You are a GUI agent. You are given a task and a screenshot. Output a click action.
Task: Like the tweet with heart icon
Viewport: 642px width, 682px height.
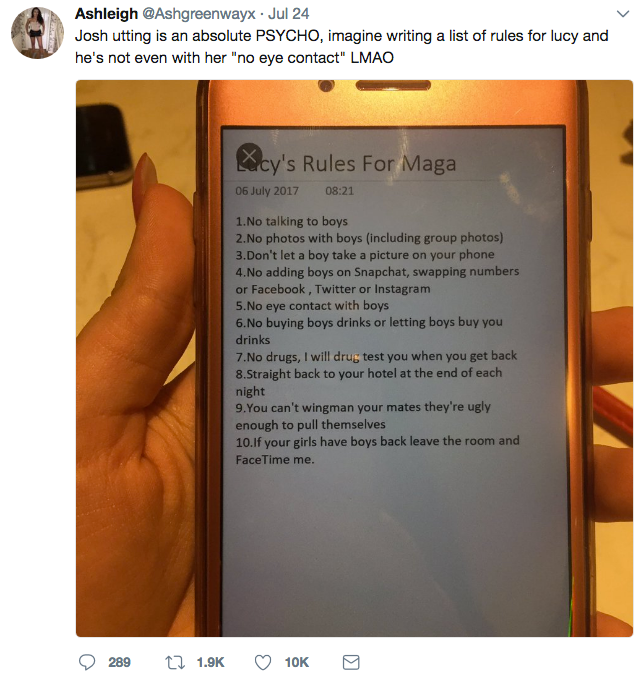(x=263, y=662)
